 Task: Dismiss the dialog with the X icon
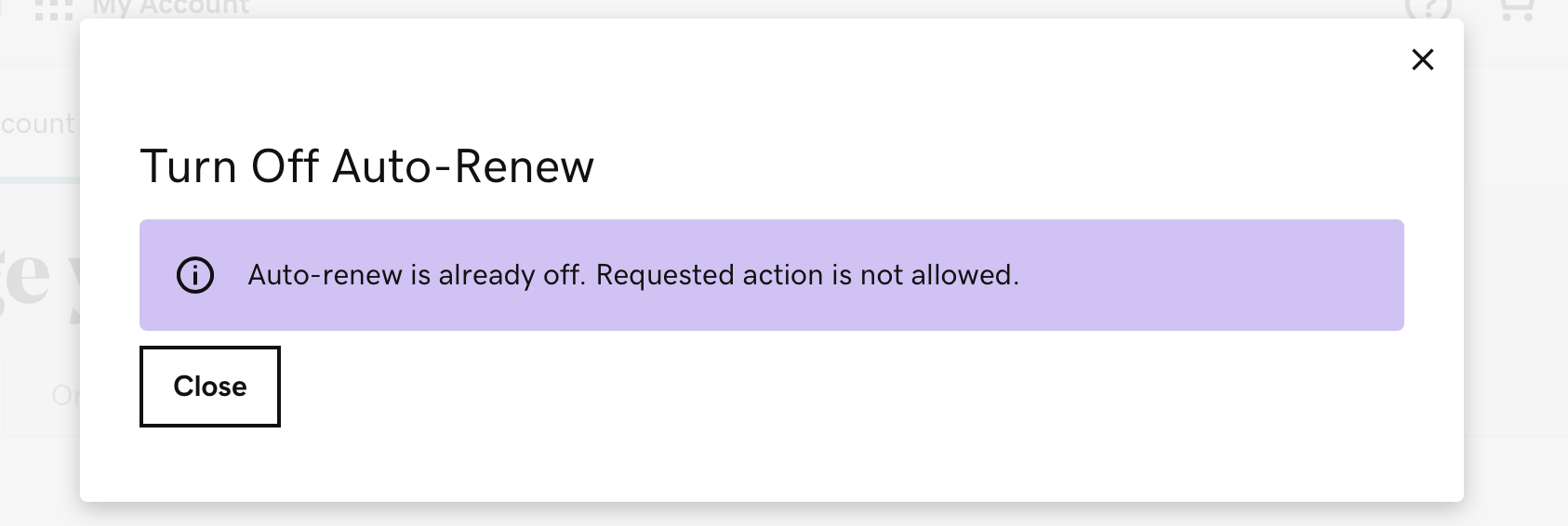[x=1422, y=60]
